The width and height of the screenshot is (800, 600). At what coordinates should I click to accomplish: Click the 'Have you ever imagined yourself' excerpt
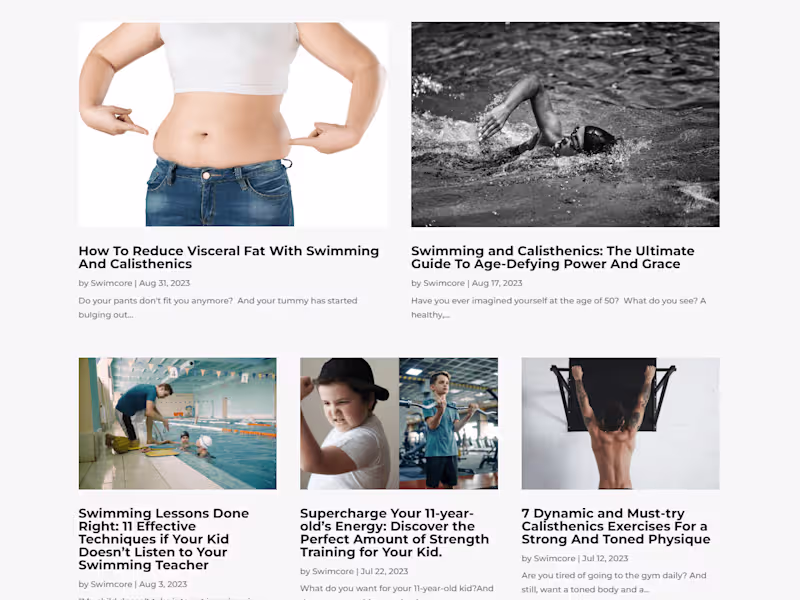coord(559,308)
